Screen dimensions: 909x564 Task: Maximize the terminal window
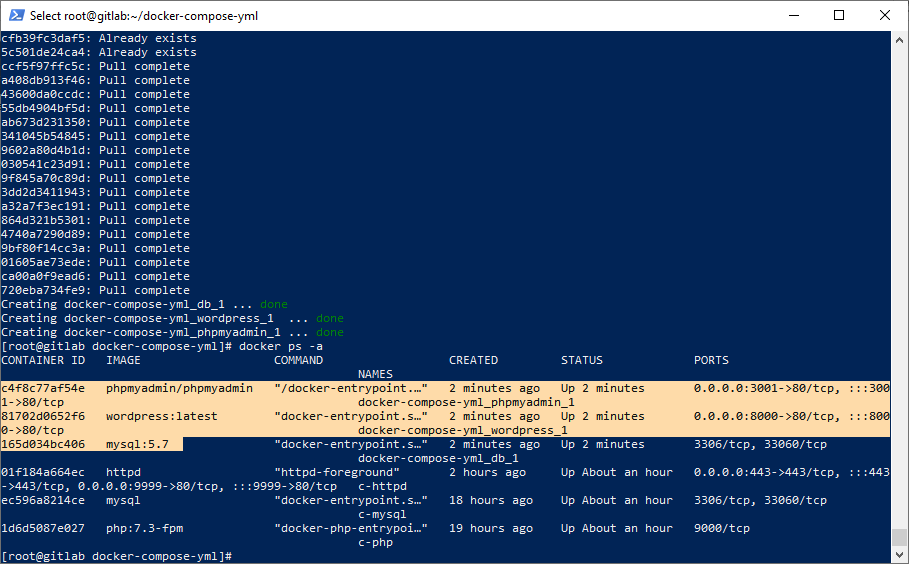839,15
